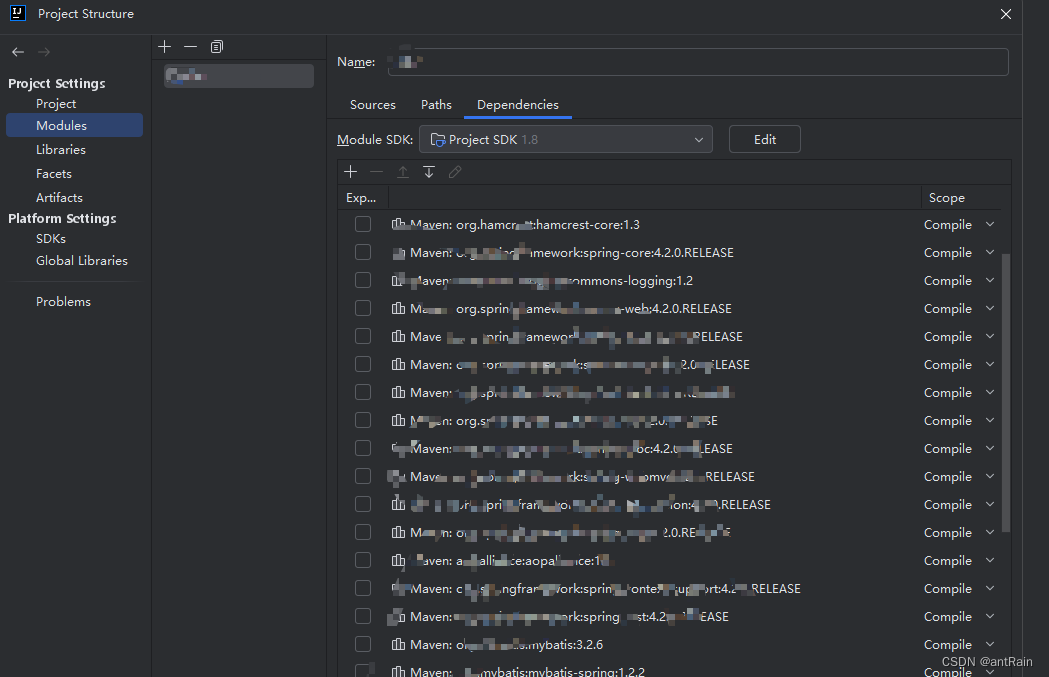Viewport: 1049px width, 677px height.
Task: Click the library icon of mybatis:3.2.6 row
Action: click(x=398, y=644)
